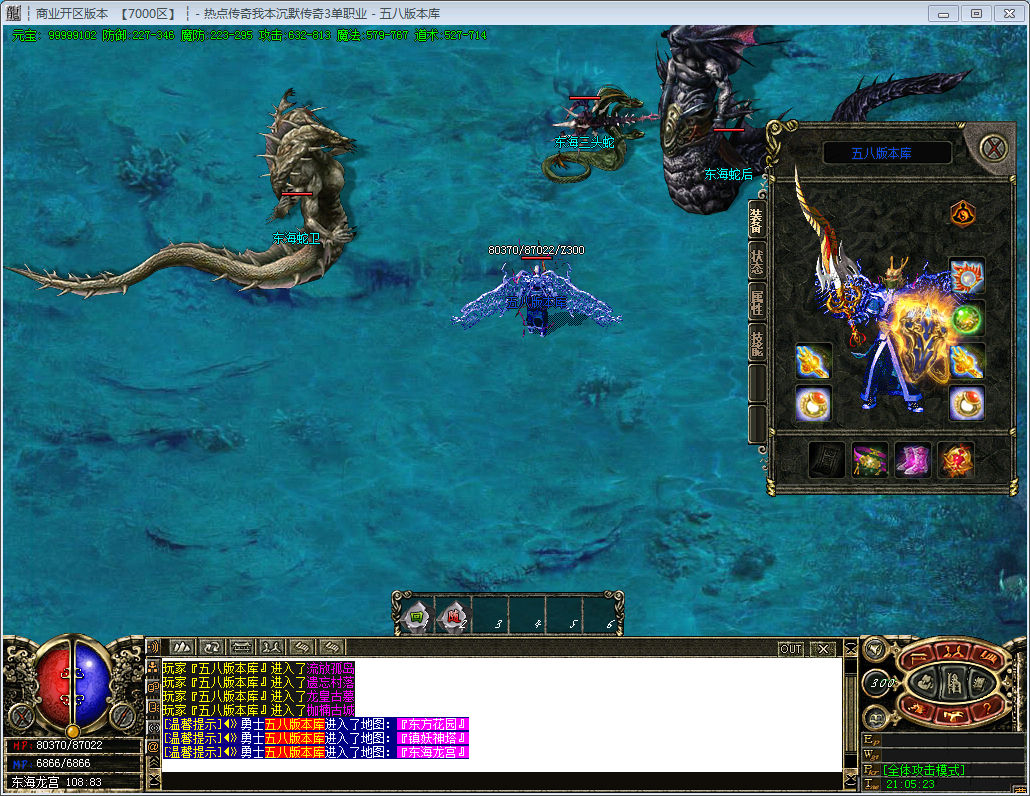Screen dimensions: 1030x796
Task: Collapse the chat box with the bottom hourglass icon
Action: (153, 780)
